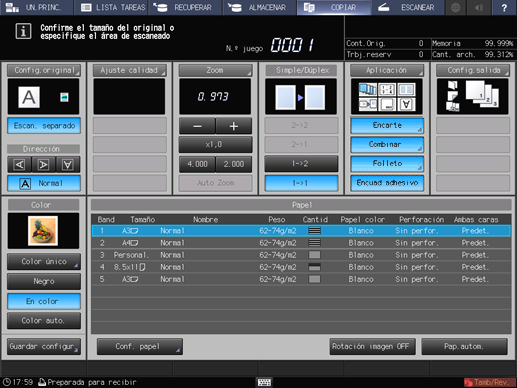Image resolution: width=517 pixels, height=388 pixels.
Task: Select Negro color mode
Action: pos(44,281)
